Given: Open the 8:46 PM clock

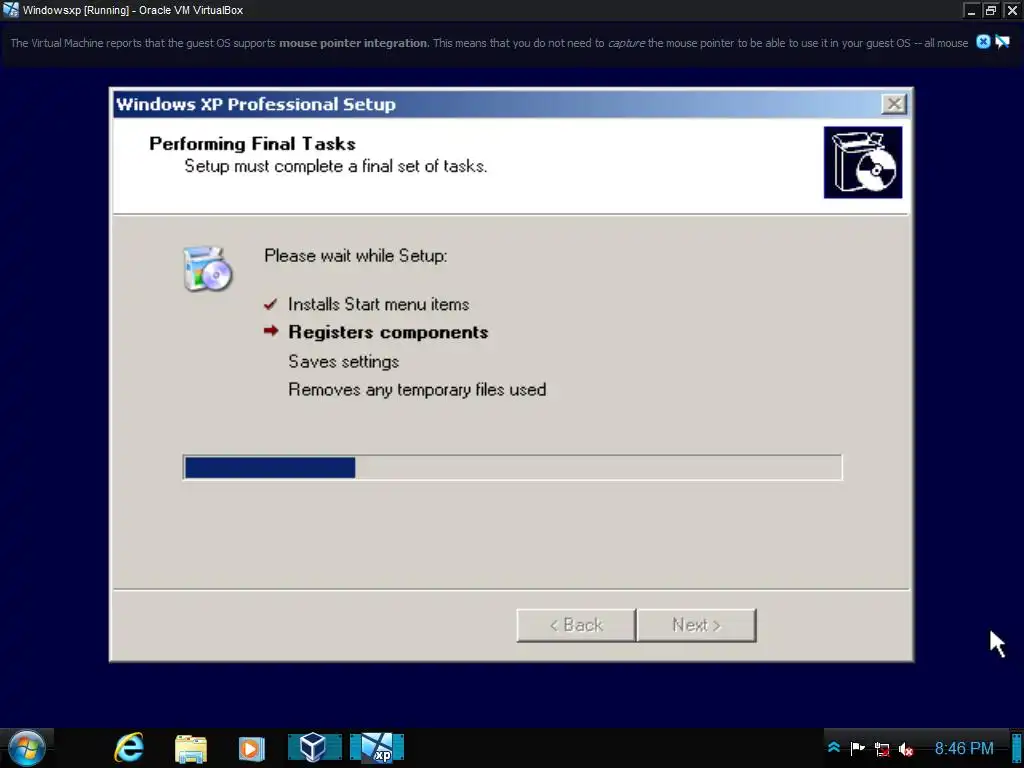Looking at the screenshot, I should (964, 748).
